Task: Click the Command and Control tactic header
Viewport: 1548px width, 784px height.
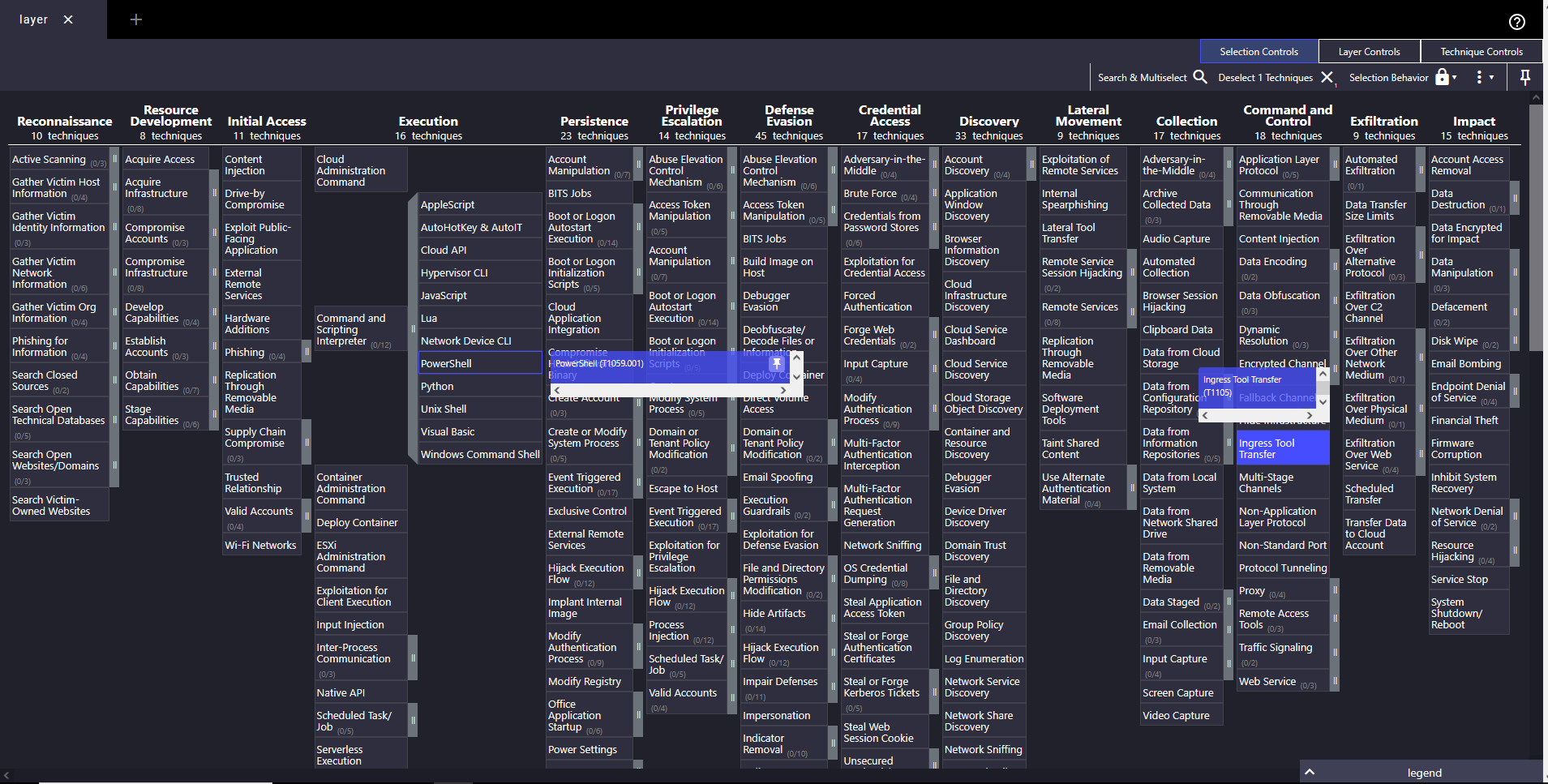Action: pyautogui.click(x=1288, y=115)
